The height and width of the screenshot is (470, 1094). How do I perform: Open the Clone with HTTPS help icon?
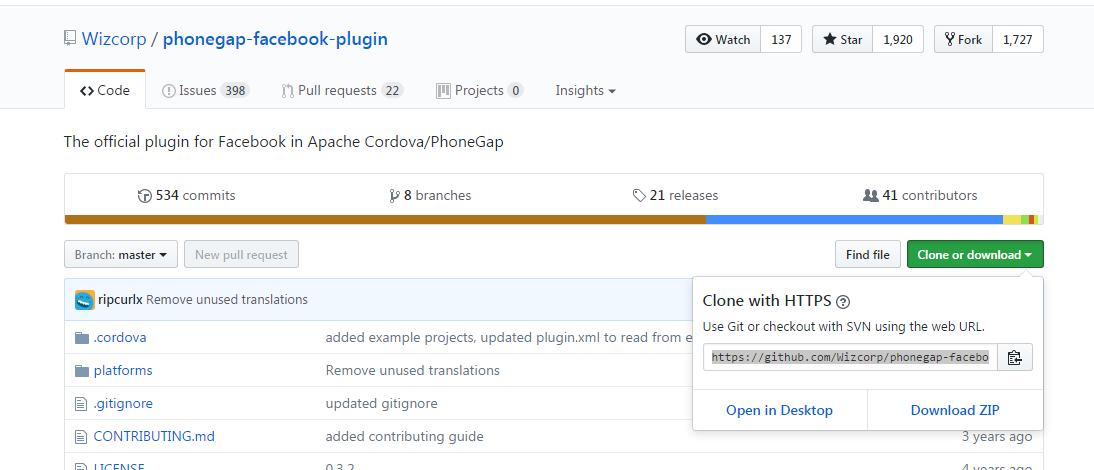843,302
